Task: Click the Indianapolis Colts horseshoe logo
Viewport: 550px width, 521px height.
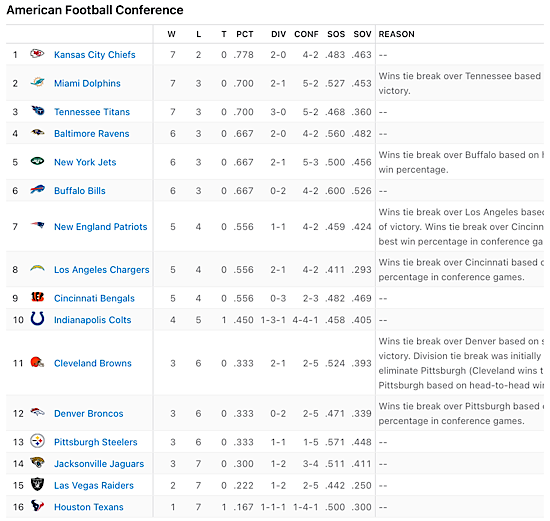Action: 37,319
